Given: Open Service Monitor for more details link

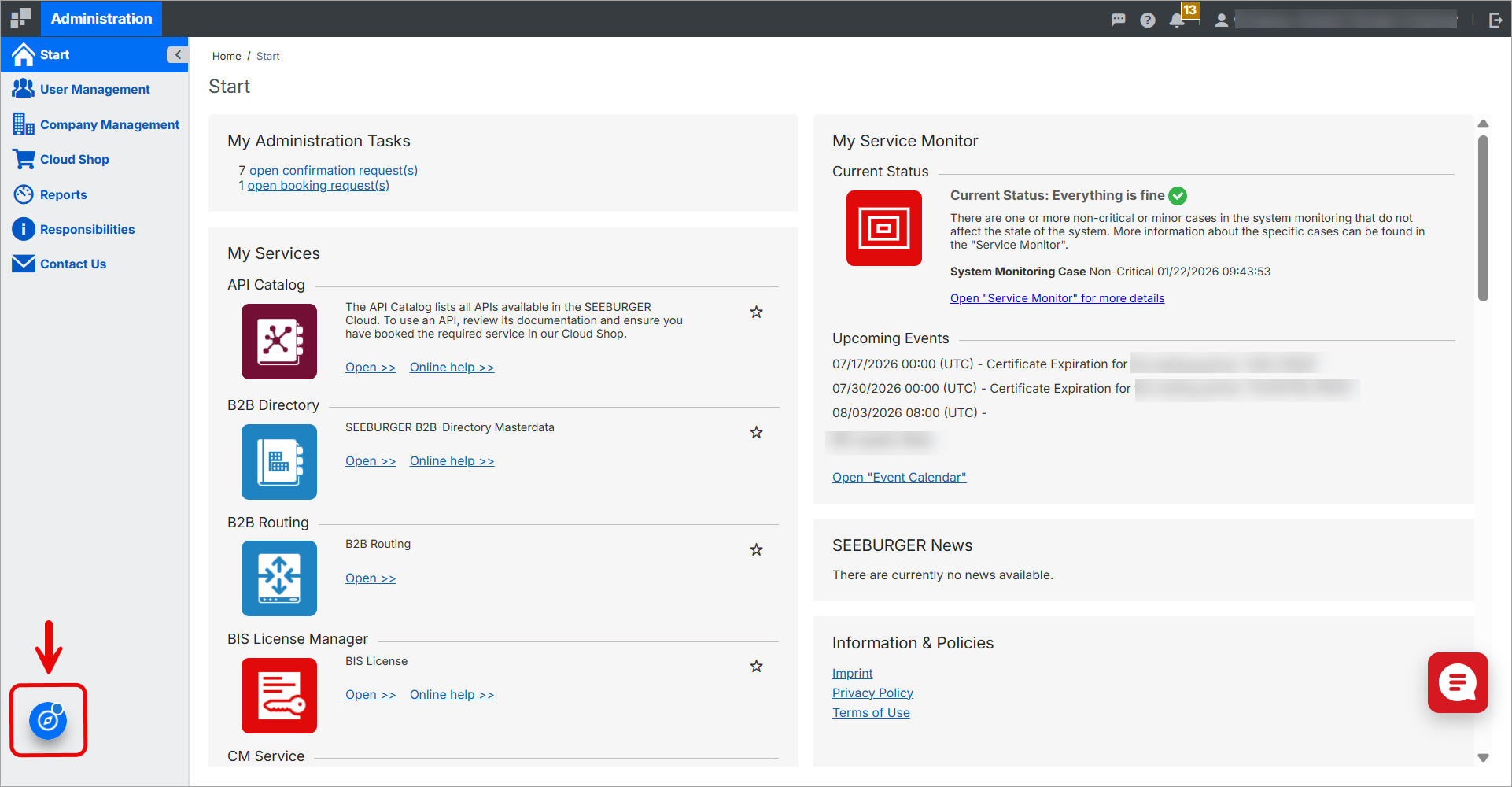Looking at the screenshot, I should coord(1057,297).
